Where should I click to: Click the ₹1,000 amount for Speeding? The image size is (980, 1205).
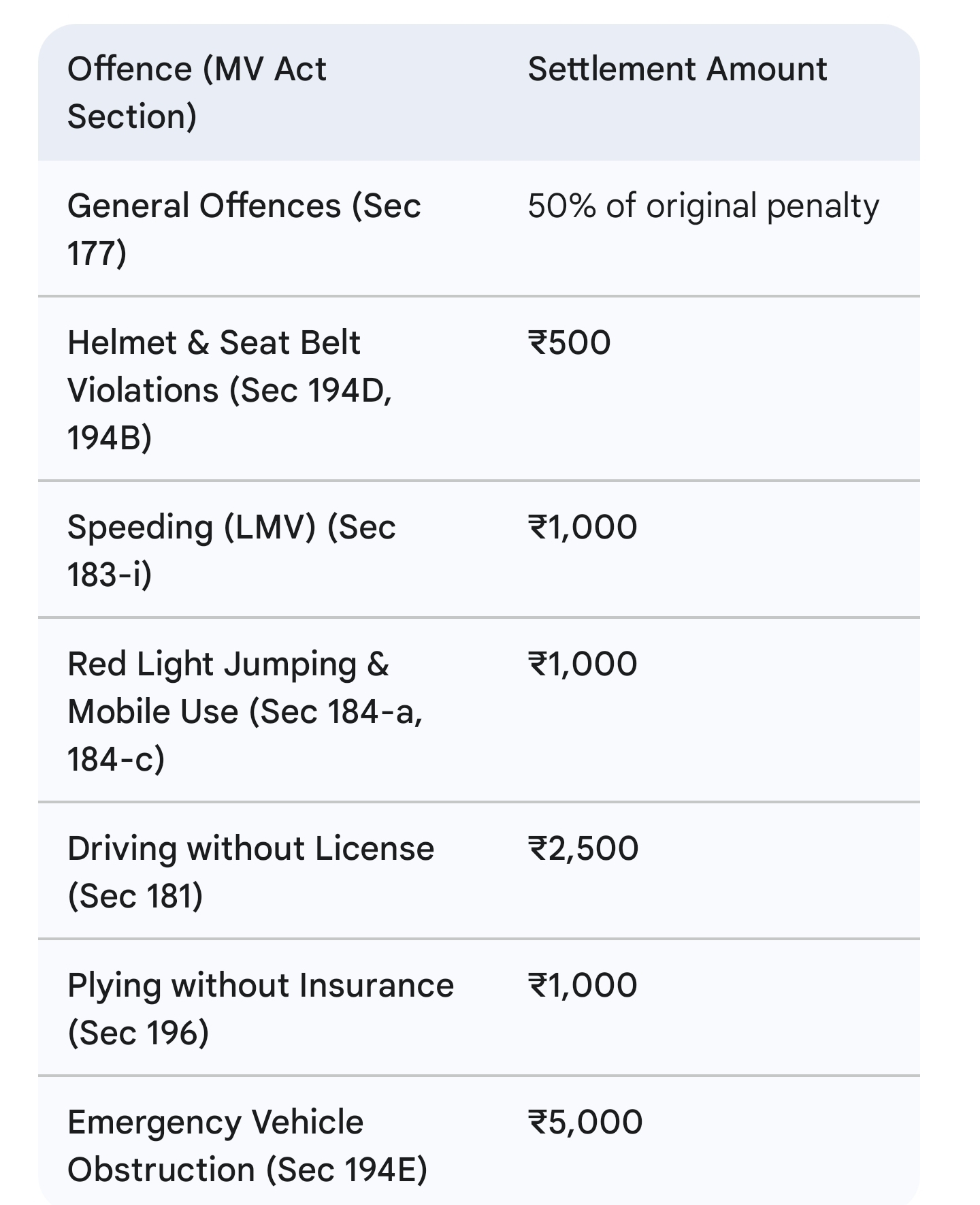[x=583, y=528]
